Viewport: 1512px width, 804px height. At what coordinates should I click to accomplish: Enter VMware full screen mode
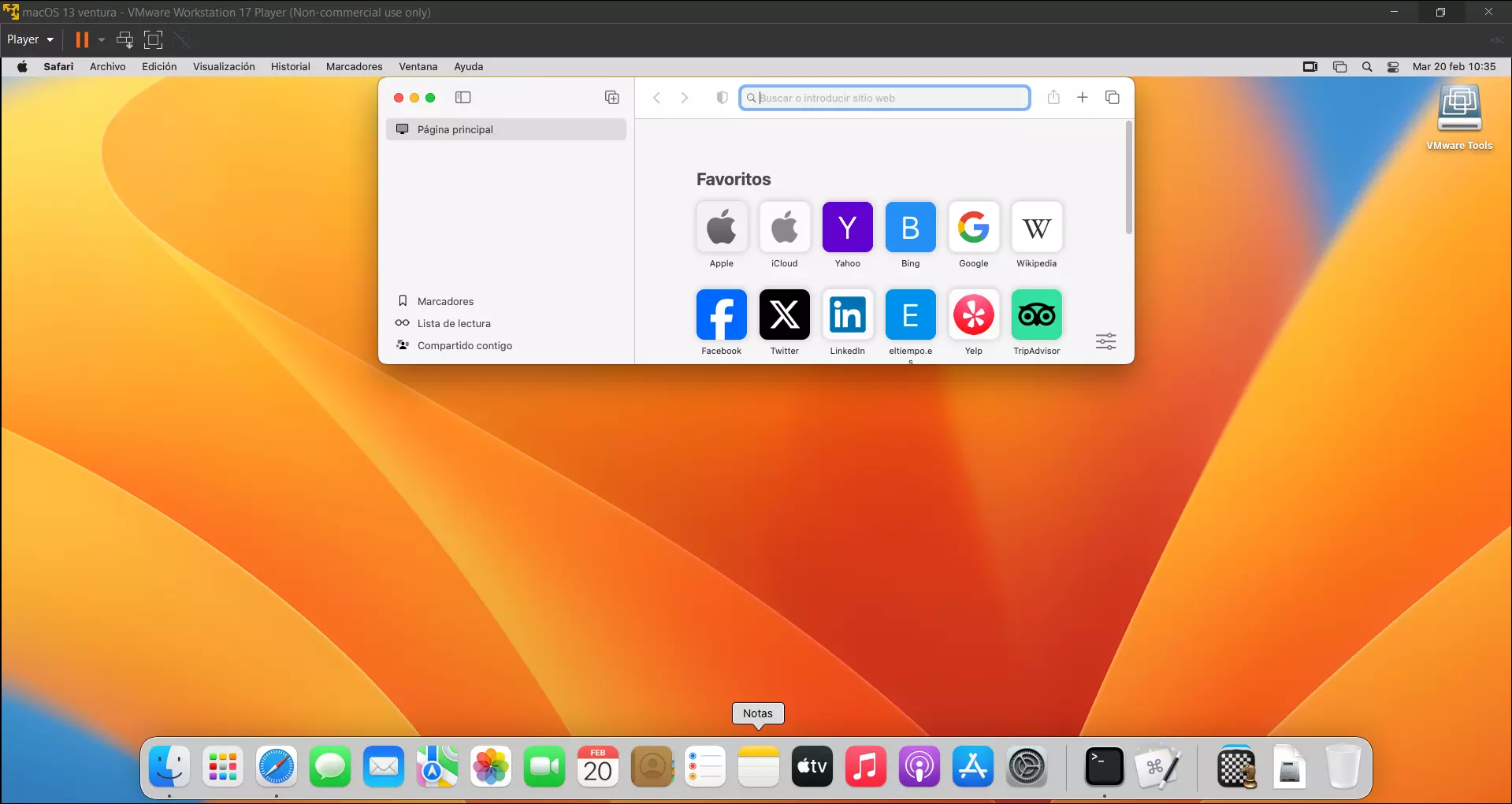154,39
